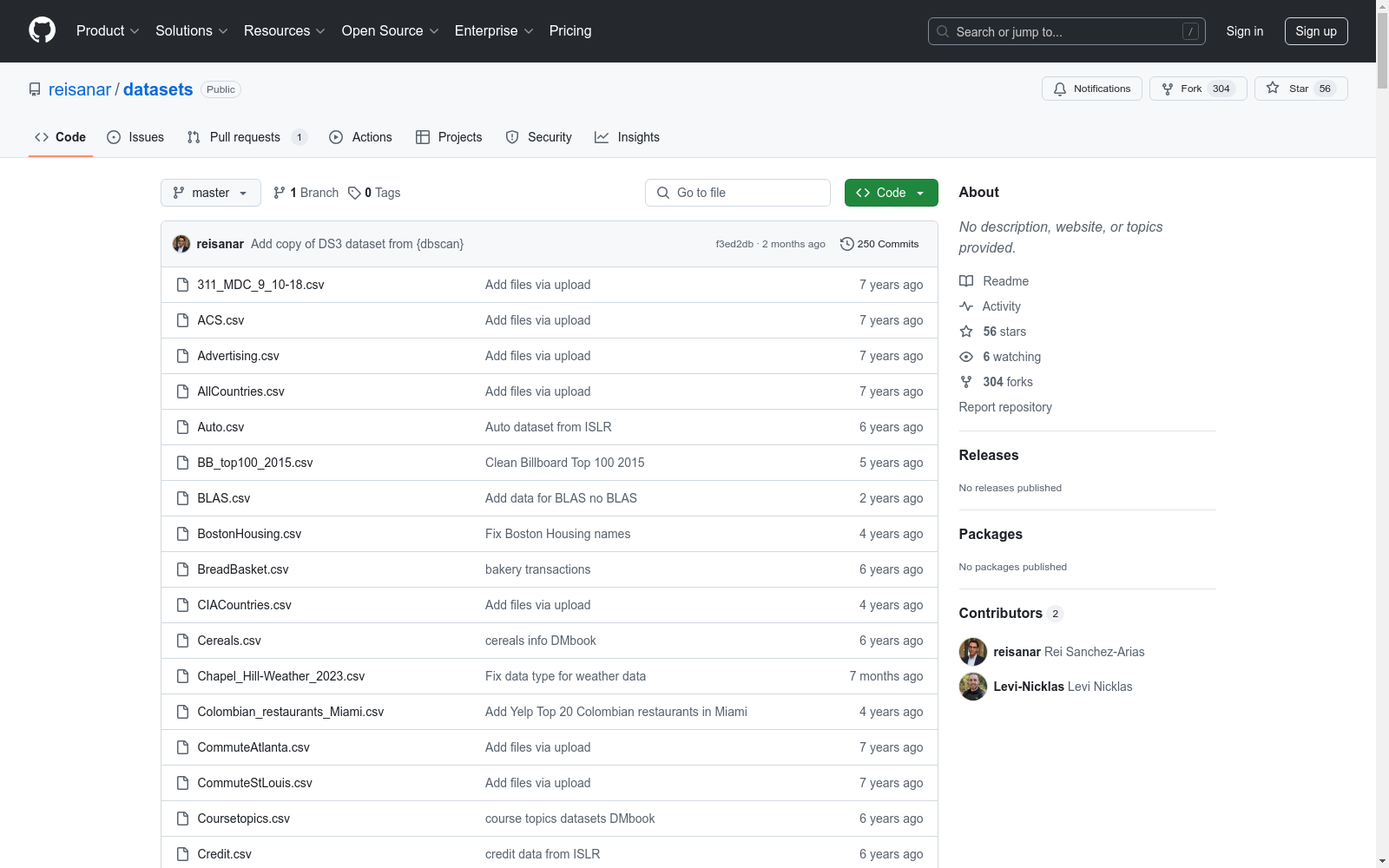
Task: Click the Go to file search box
Action: tap(738, 193)
